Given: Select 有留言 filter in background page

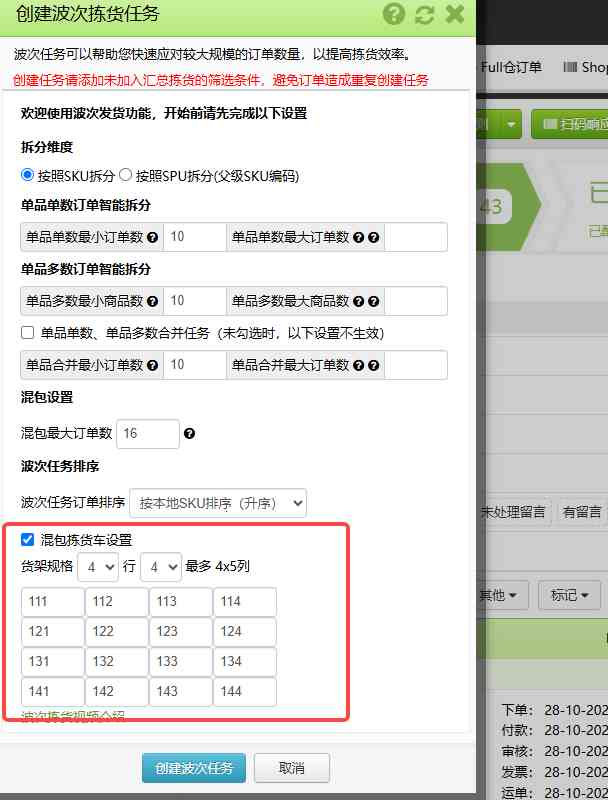Looking at the screenshot, I should [581, 512].
